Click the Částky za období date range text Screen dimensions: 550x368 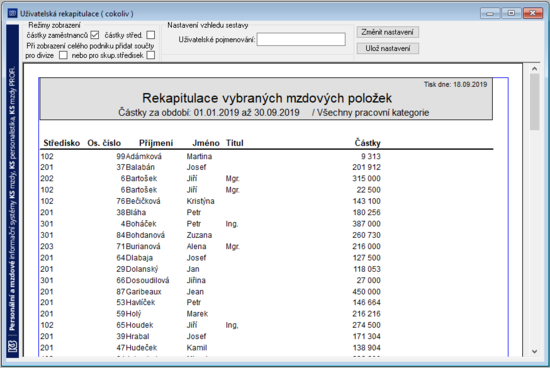coord(209,113)
